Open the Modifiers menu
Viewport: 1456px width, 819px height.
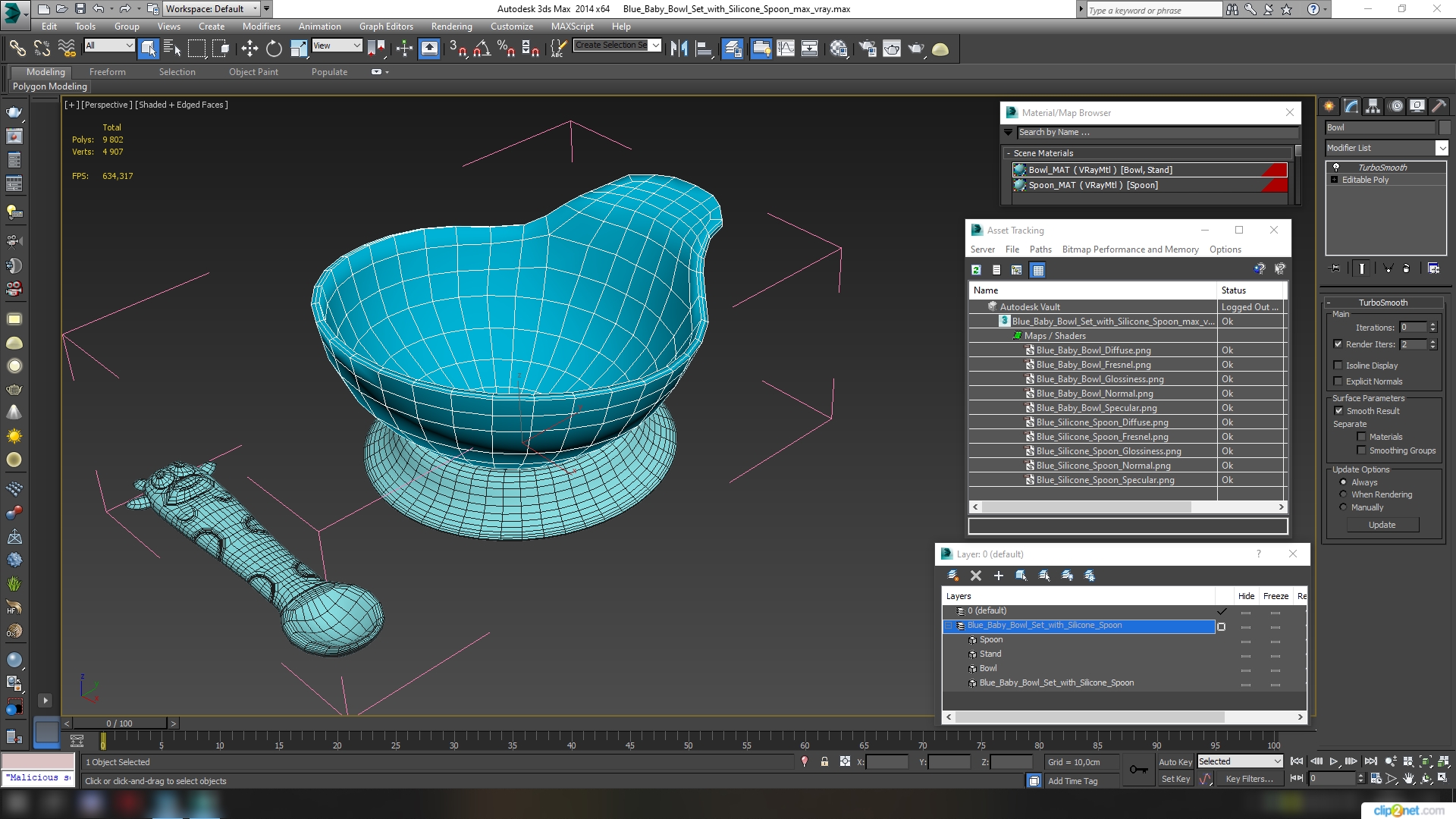coord(261,26)
